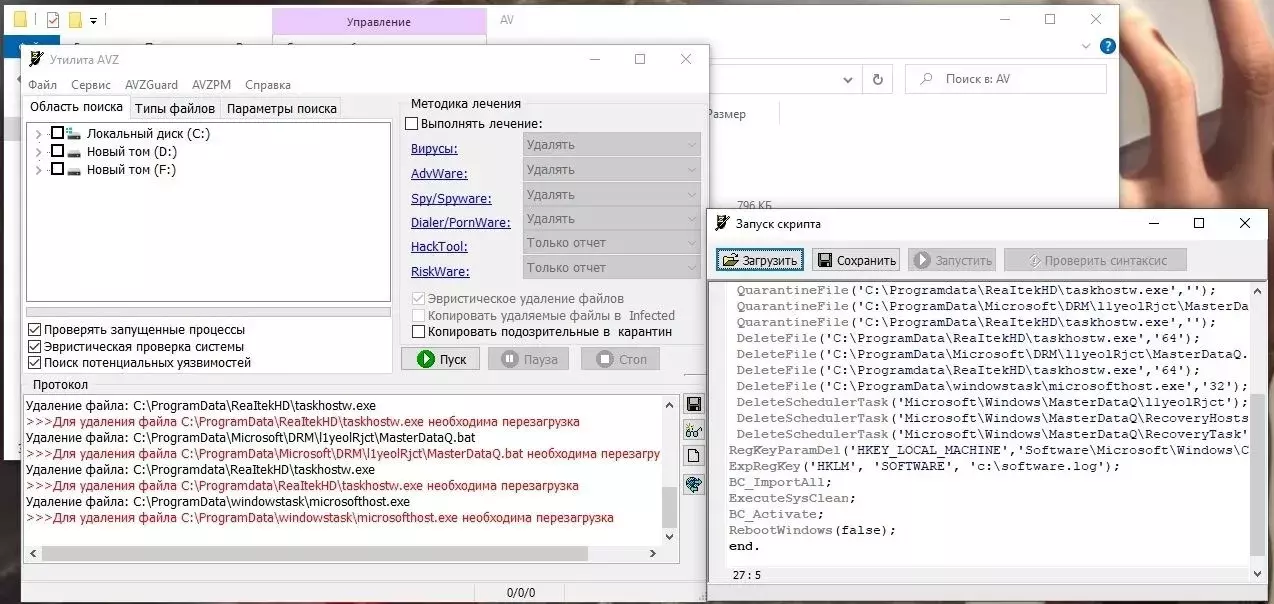Click the magnifier icon in Explorer search
Image resolution: width=1274 pixels, height=604 pixels.
(x=926, y=79)
